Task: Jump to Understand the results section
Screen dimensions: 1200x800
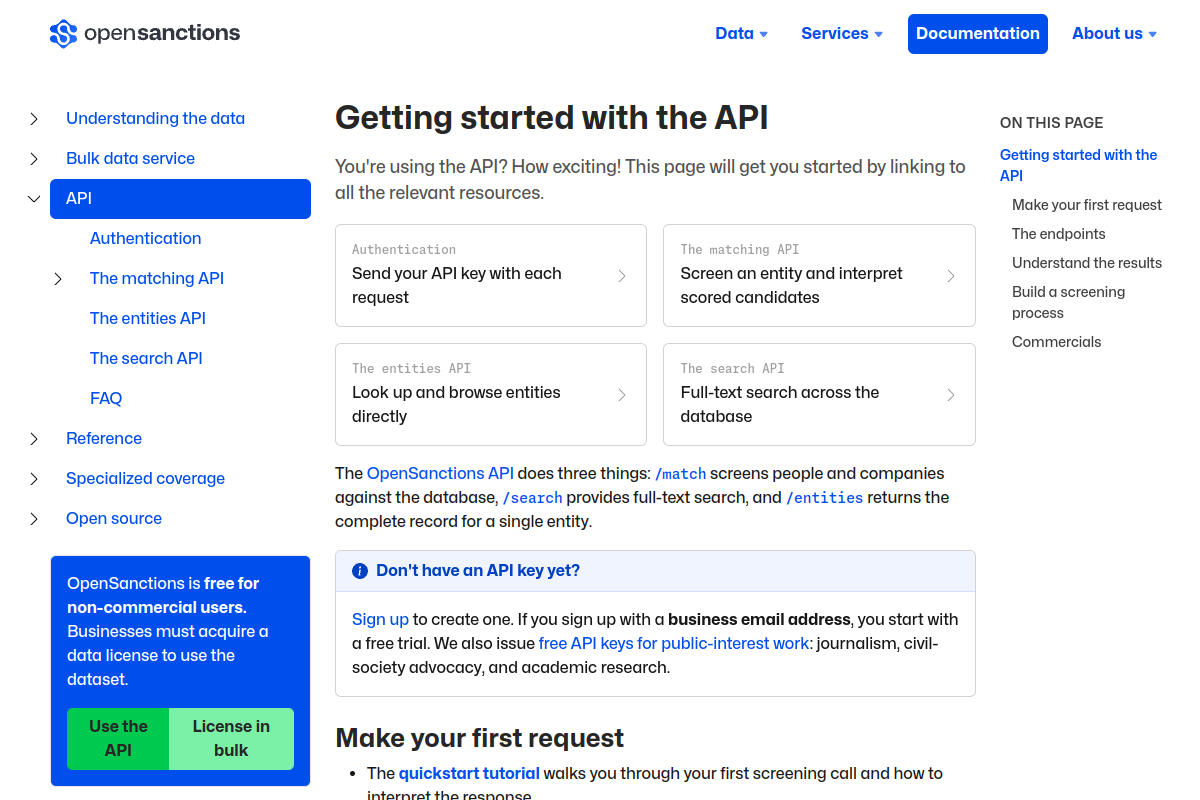Action: coord(1087,263)
